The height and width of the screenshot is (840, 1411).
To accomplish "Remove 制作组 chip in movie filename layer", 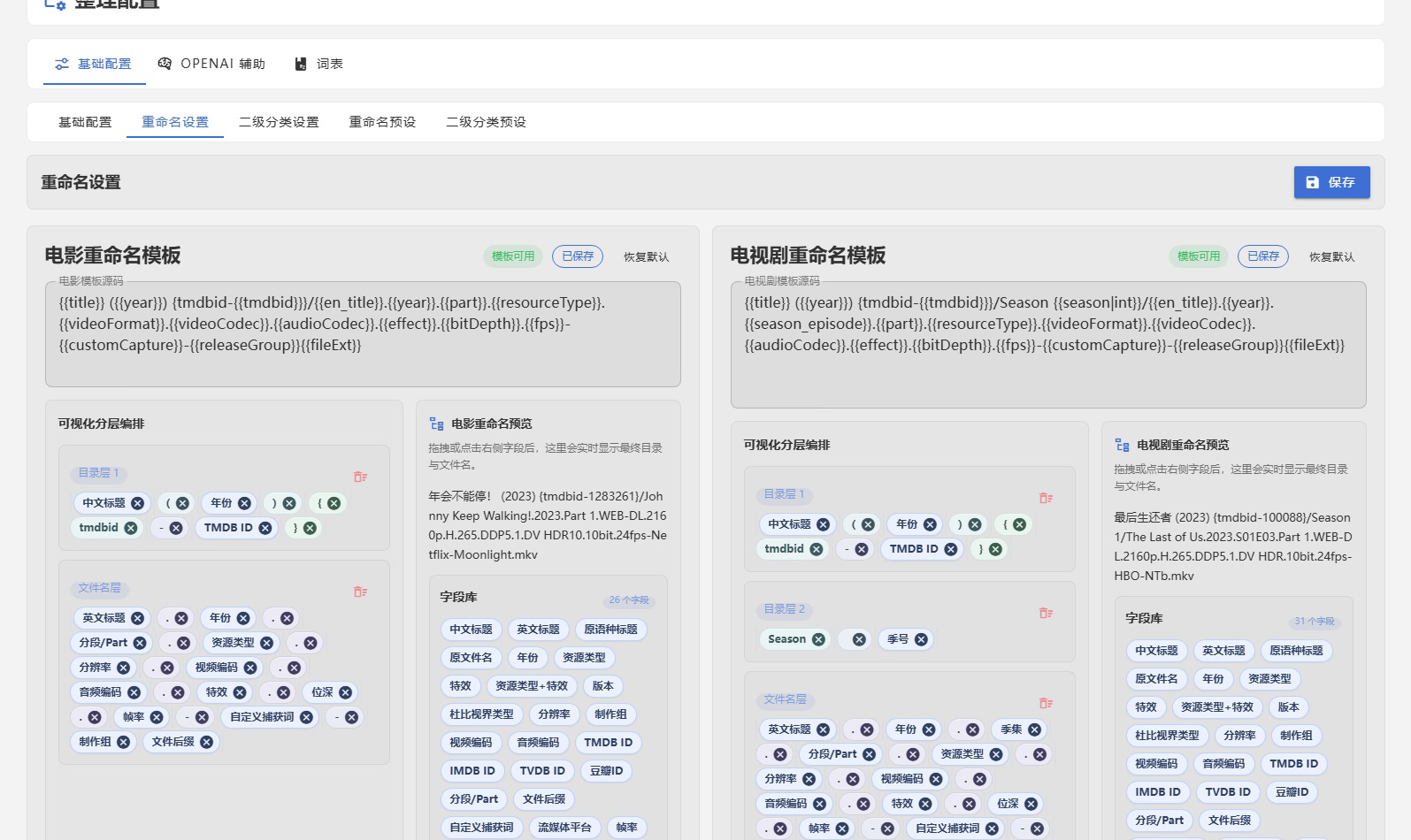I will click(x=123, y=742).
